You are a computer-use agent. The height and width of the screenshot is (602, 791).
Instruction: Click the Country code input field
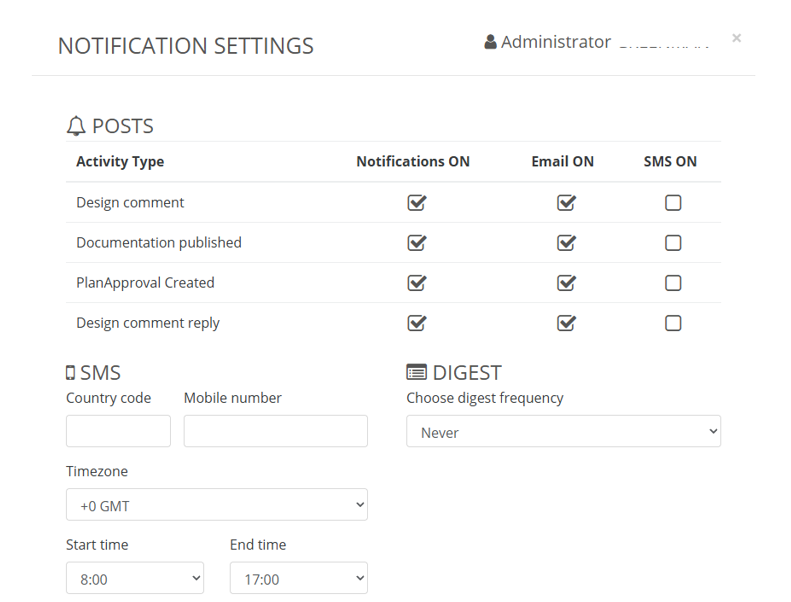[118, 431]
